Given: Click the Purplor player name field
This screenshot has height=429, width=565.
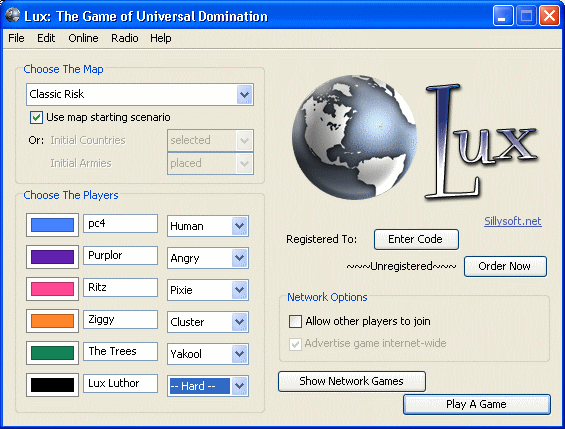Looking at the screenshot, I should tap(120, 255).
